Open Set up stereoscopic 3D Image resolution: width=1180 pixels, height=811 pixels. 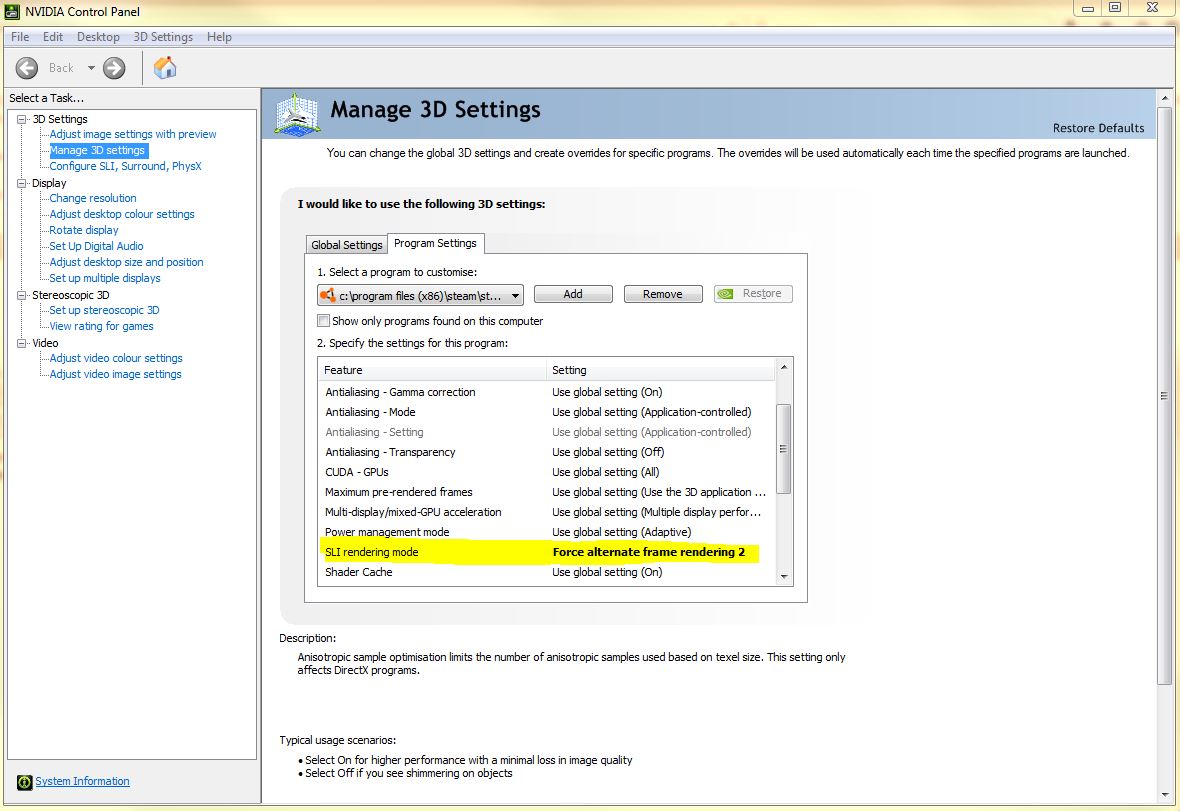pos(104,310)
